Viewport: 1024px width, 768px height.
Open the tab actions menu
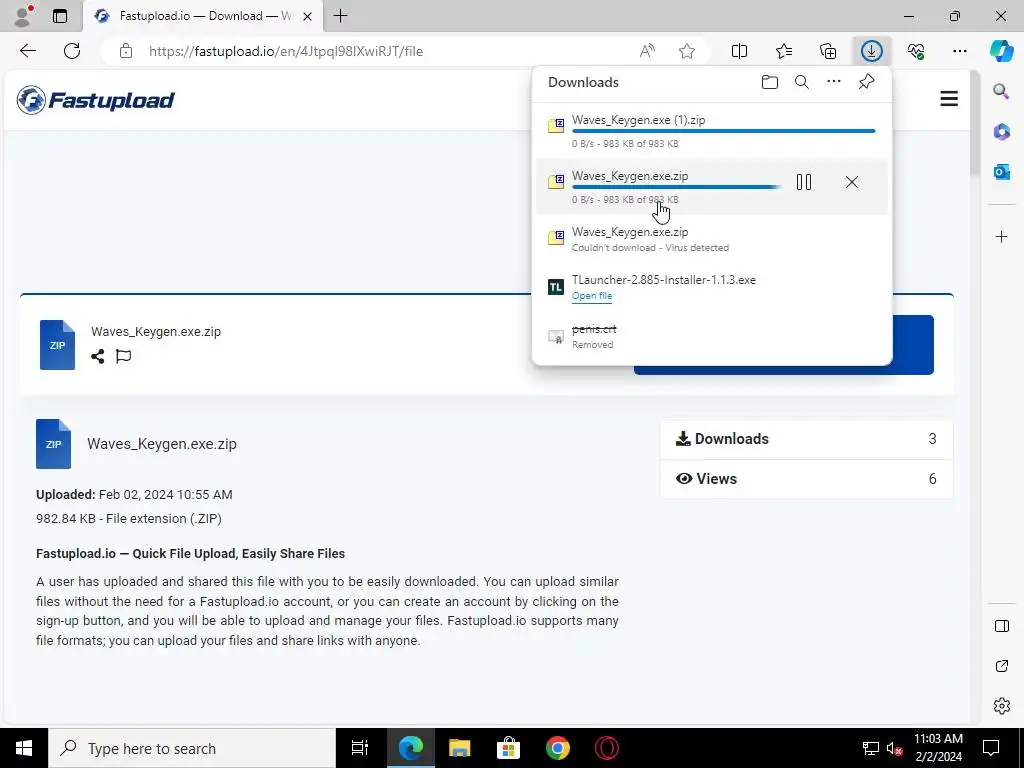(59, 16)
